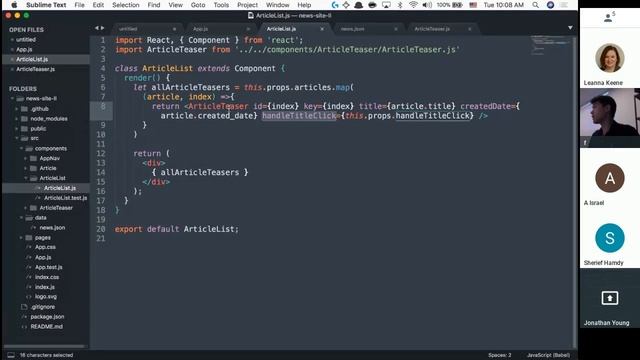640x360 pixels.
Task: Open README.md in the sidebar
Action: click(x=47, y=327)
